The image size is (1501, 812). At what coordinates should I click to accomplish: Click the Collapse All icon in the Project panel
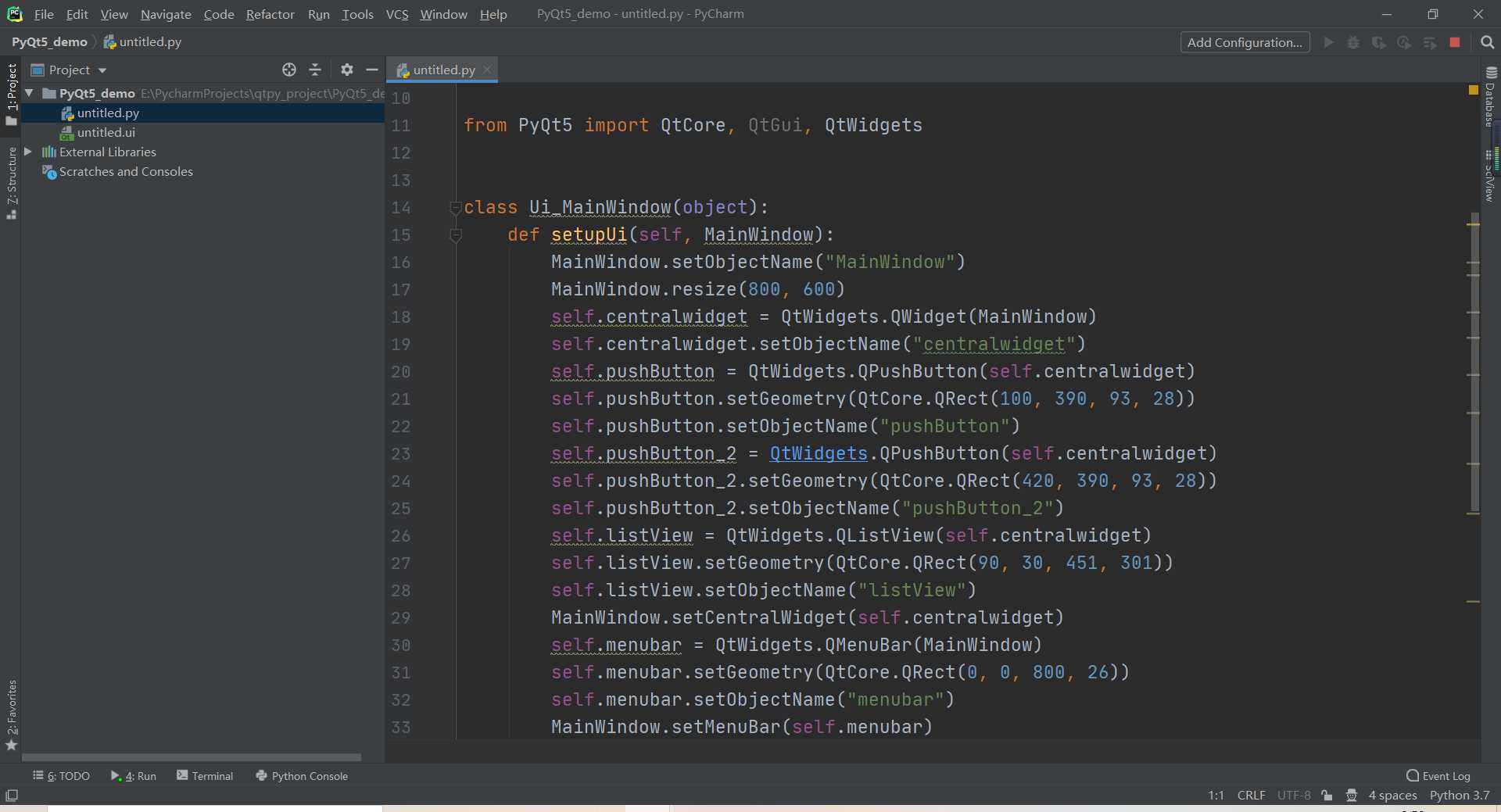click(315, 70)
